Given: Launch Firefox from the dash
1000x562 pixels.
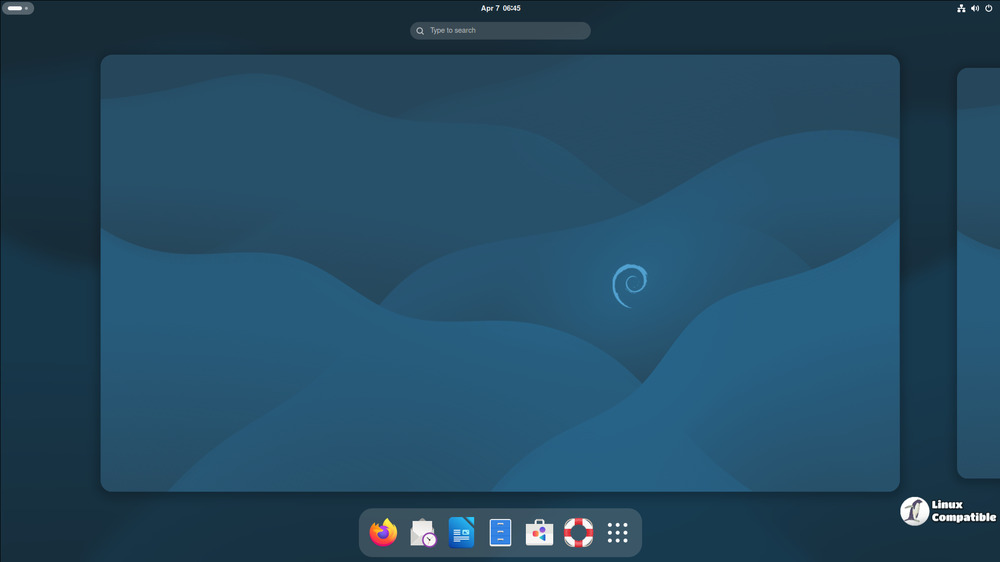Looking at the screenshot, I should [x=383, y=533].
